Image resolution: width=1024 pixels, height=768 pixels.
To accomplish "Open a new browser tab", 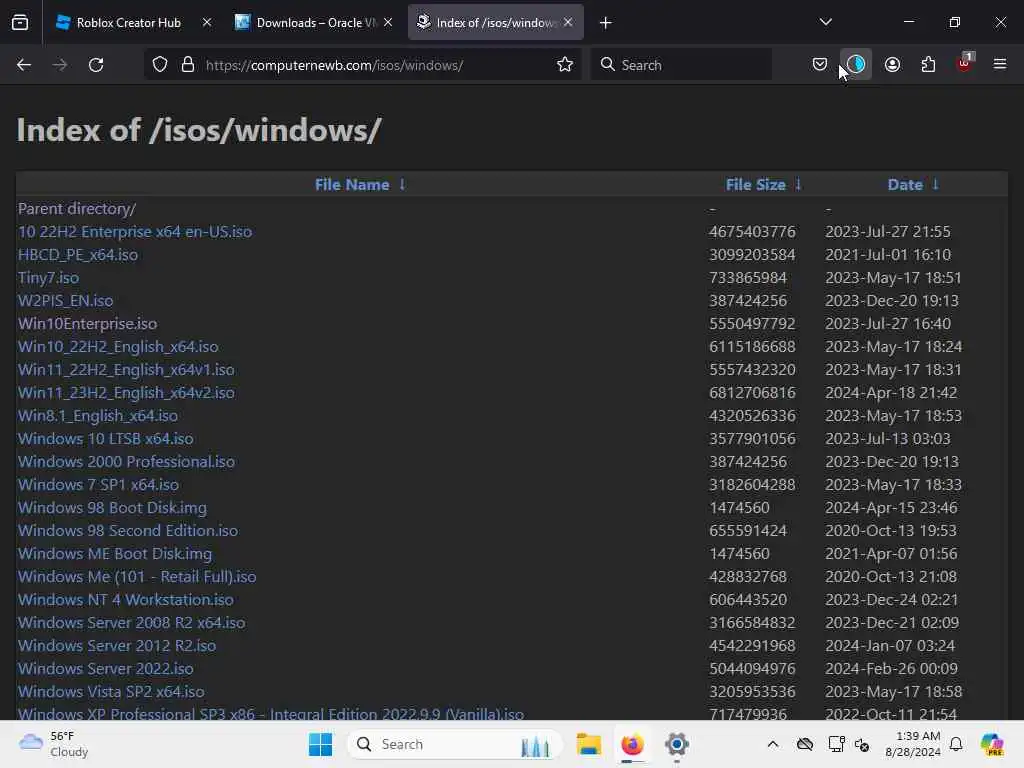I will click(x=605, y=23).
